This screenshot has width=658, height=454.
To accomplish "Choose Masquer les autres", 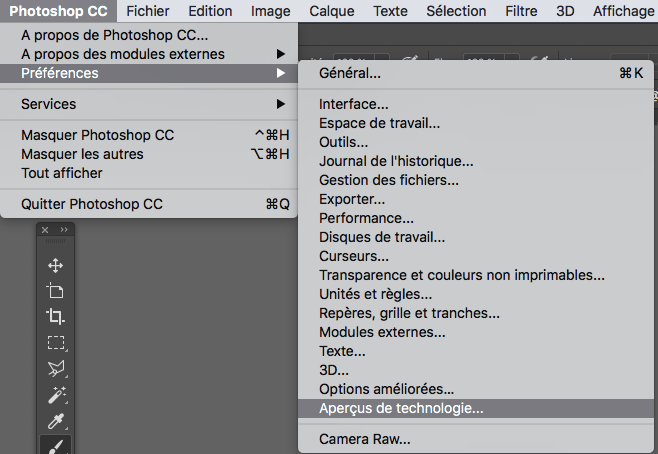I will coord(149,154).
